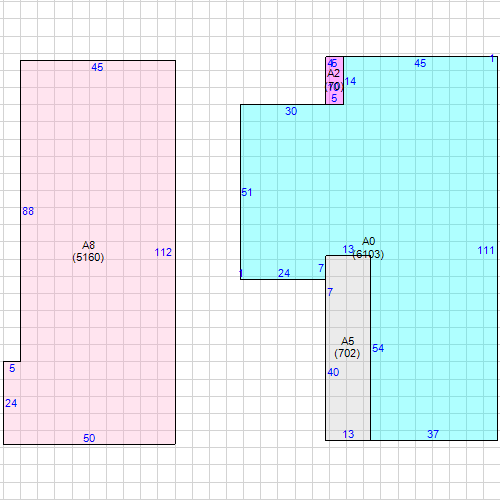Image resolution: width=500 pixels, height=500 pixels.
Task: Click the 14 dimension beside the A2 shape
Action: (350, 81)
